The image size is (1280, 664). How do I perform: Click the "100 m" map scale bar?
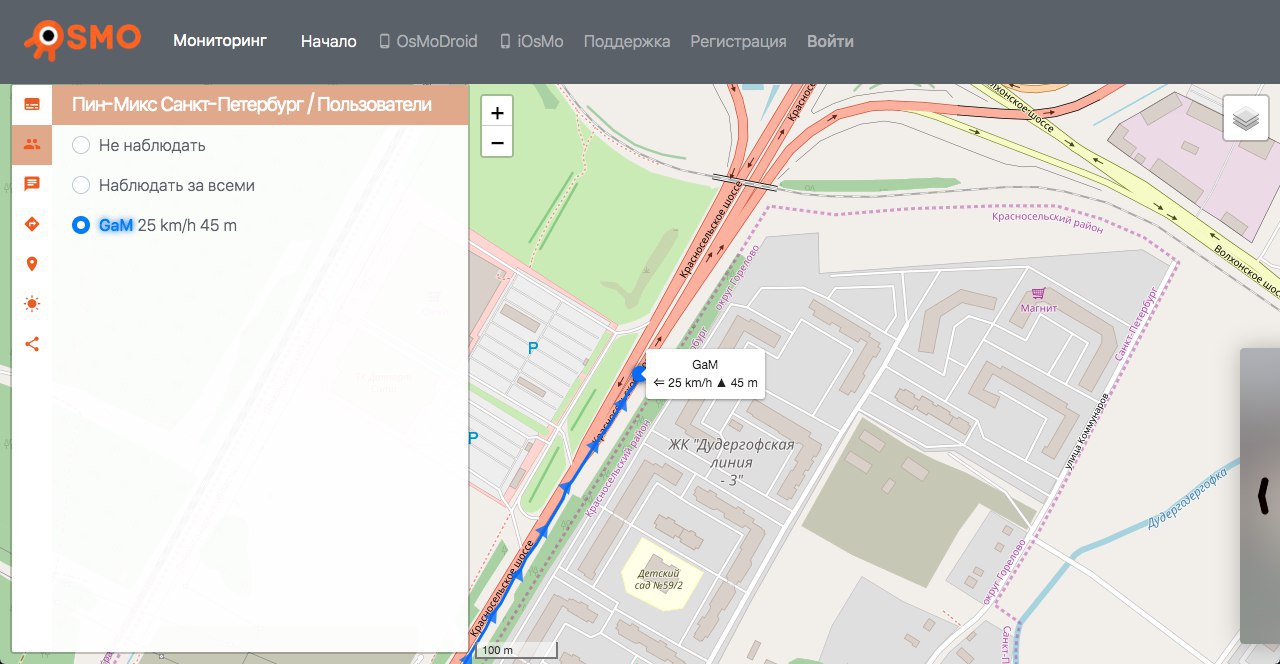(x=516, y=650)
